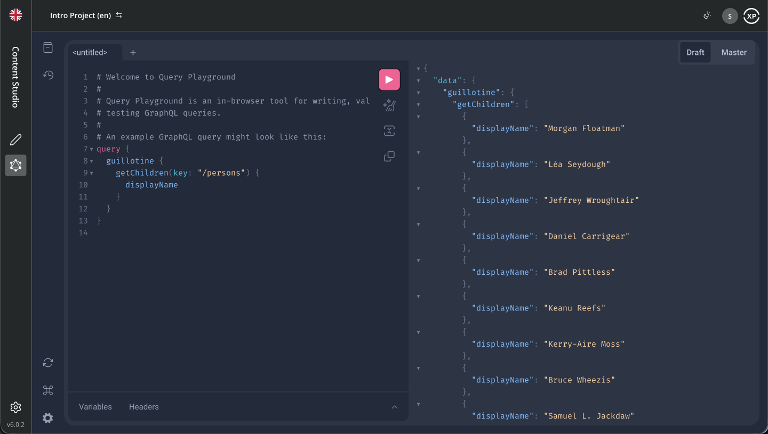Open the Headers tab
This screenshot has height=434, width=768.
[x=144, y=407]
